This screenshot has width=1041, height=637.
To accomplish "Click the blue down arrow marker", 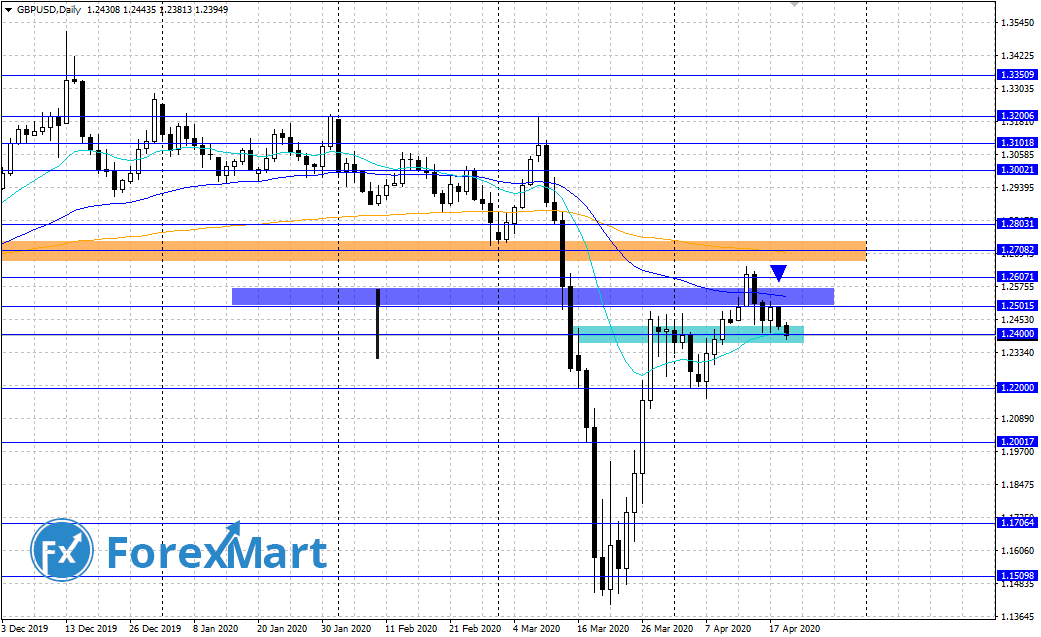I will [x=779, y=272].
